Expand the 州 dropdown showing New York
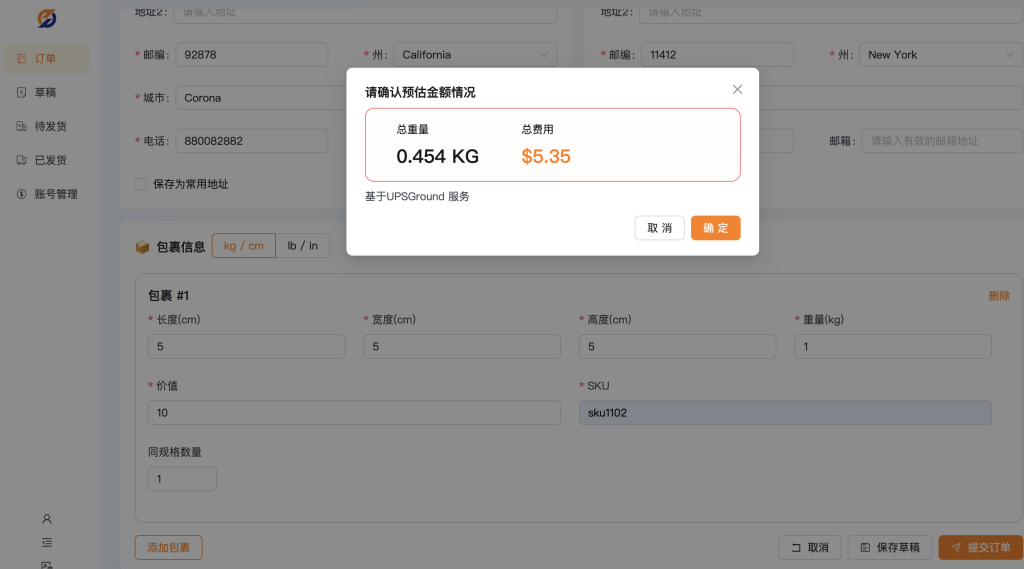 [940, 55]
